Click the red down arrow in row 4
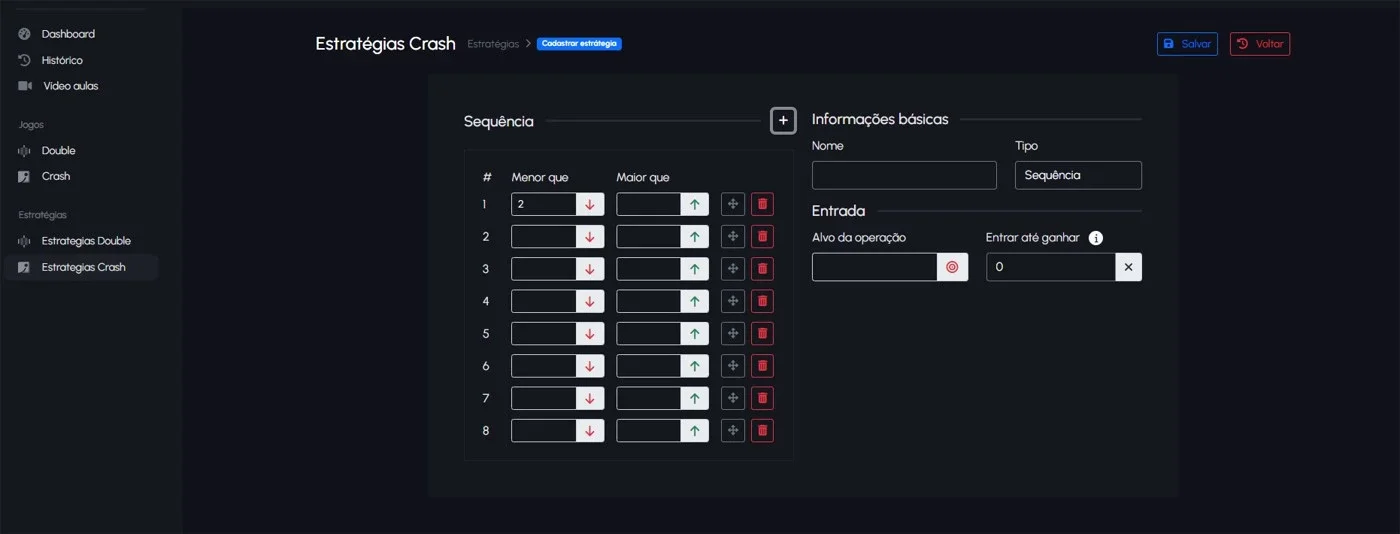Screen dimensions: 1400x534 590,301
